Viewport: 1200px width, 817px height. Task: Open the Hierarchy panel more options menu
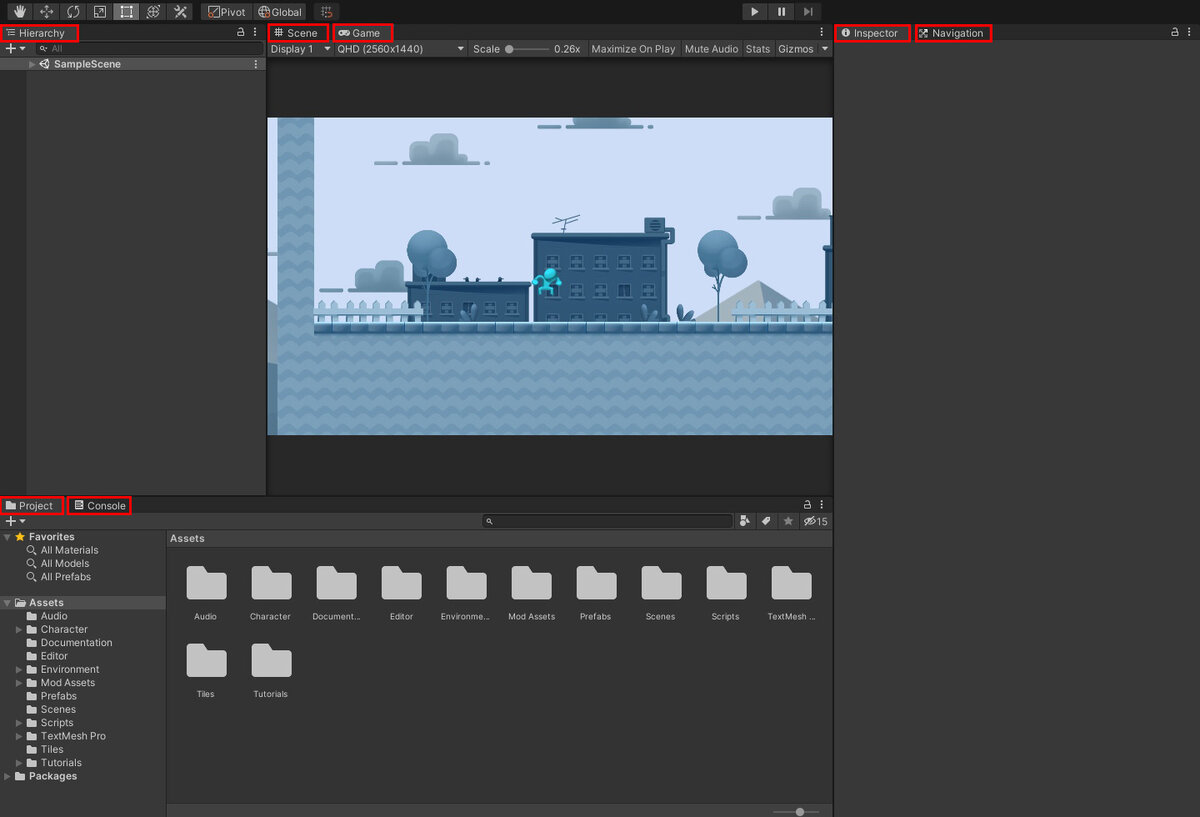255,32
